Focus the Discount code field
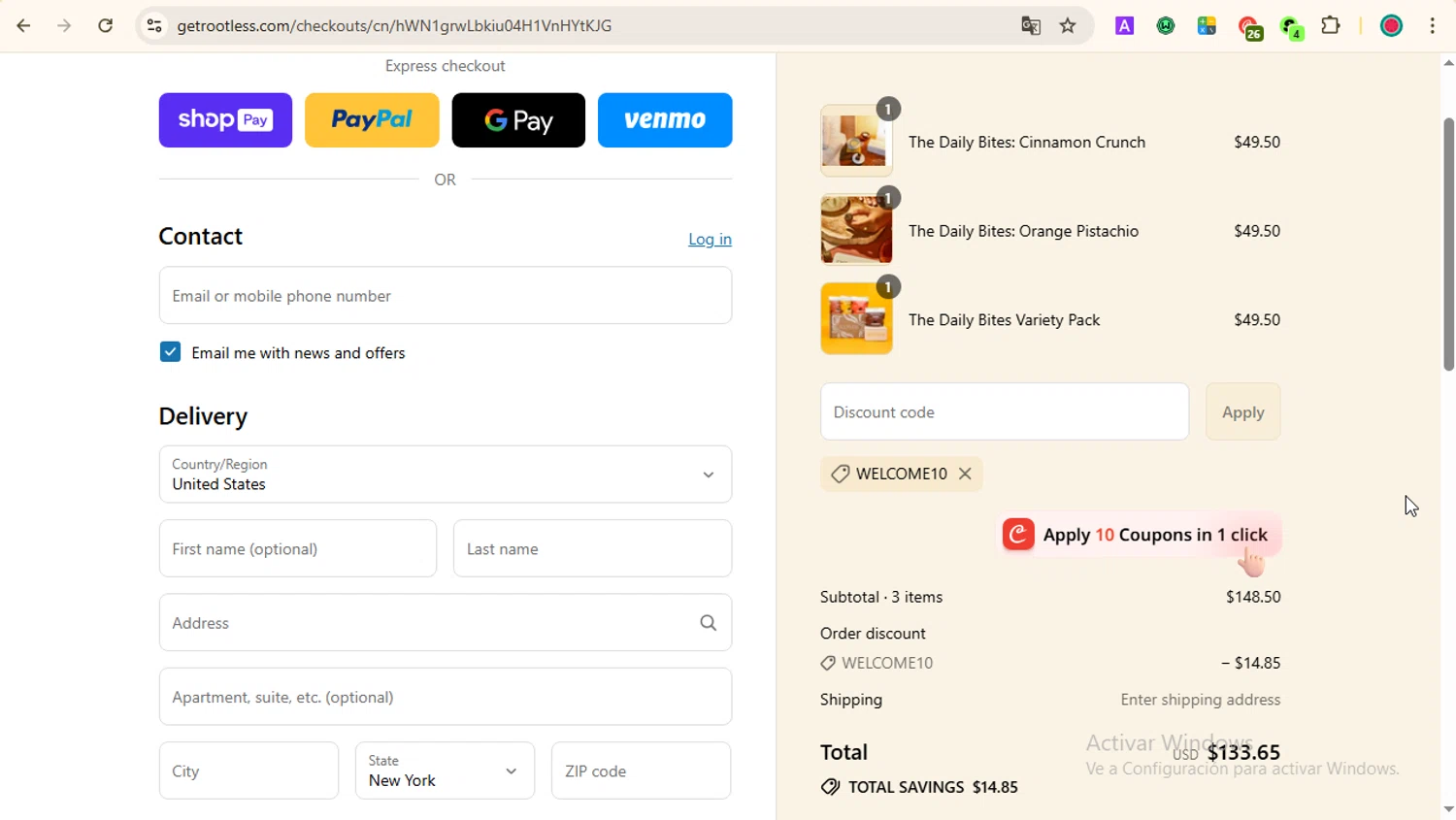The width and height of the screenshot is (1456, 820). [1005, 412]
